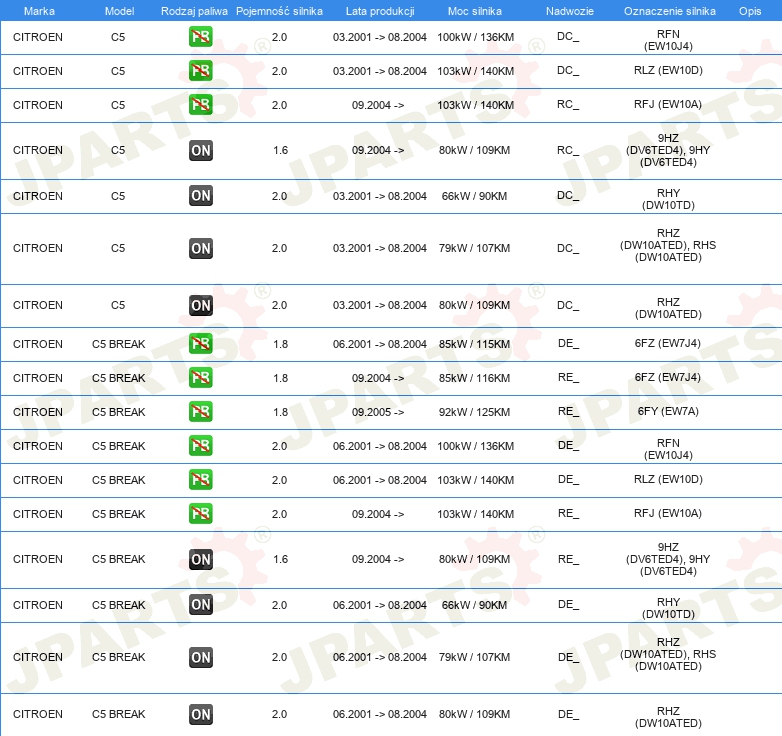
Task: Select the C5 BREAK row's RFN (EW10J4) engine code
Action: pos(668,449)
